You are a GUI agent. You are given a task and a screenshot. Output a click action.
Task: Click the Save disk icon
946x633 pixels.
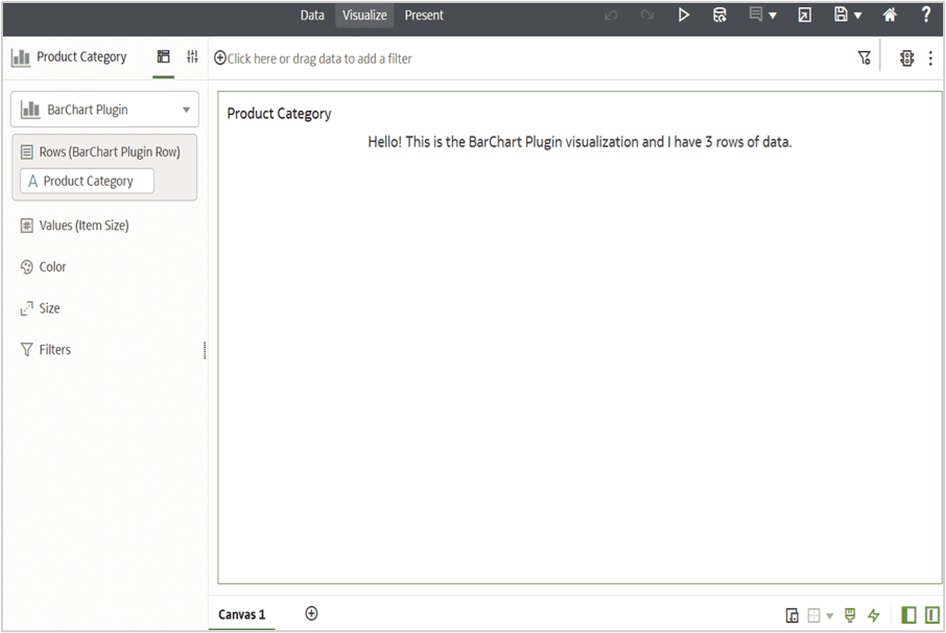[841, 14]
